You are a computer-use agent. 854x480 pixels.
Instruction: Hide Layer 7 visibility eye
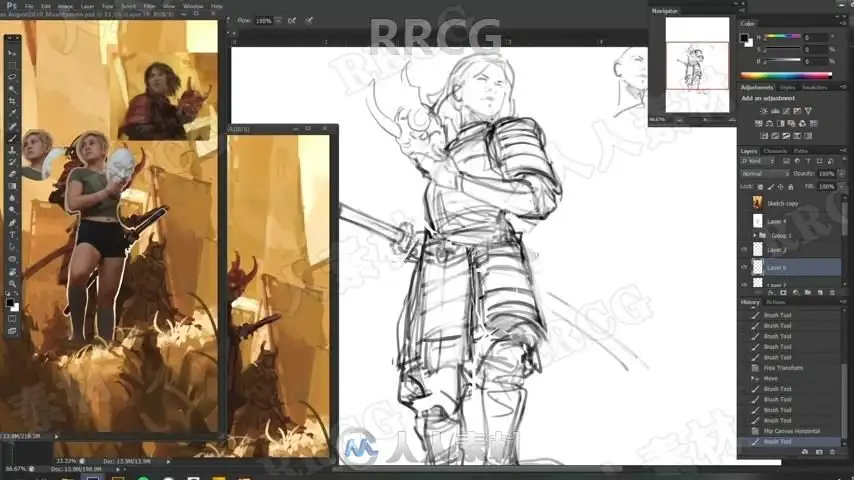coord(744,284)
